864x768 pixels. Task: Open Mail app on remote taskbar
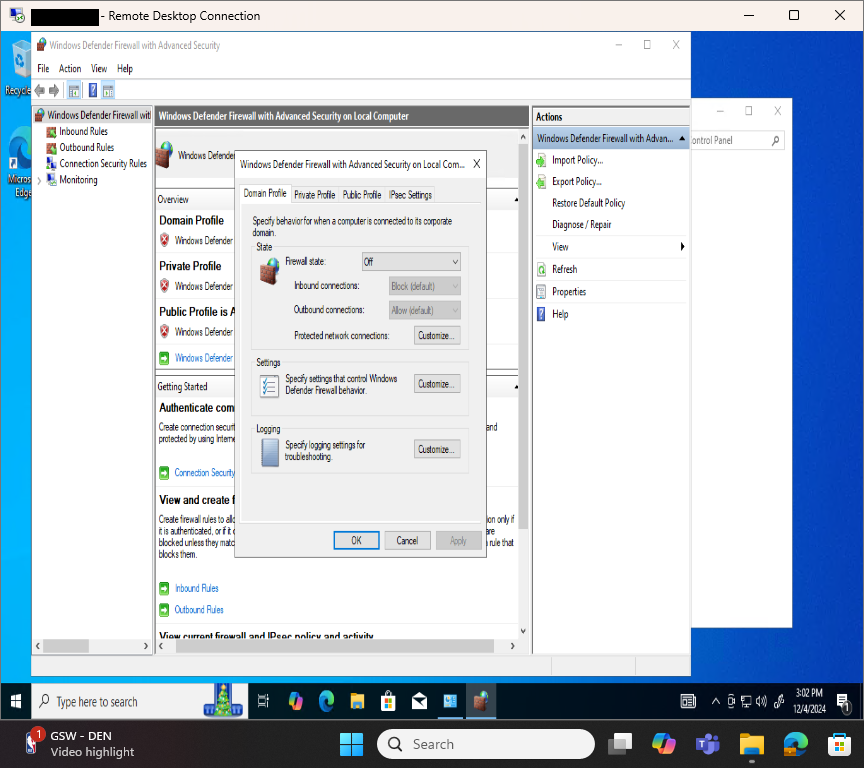(x=419, y=701)
